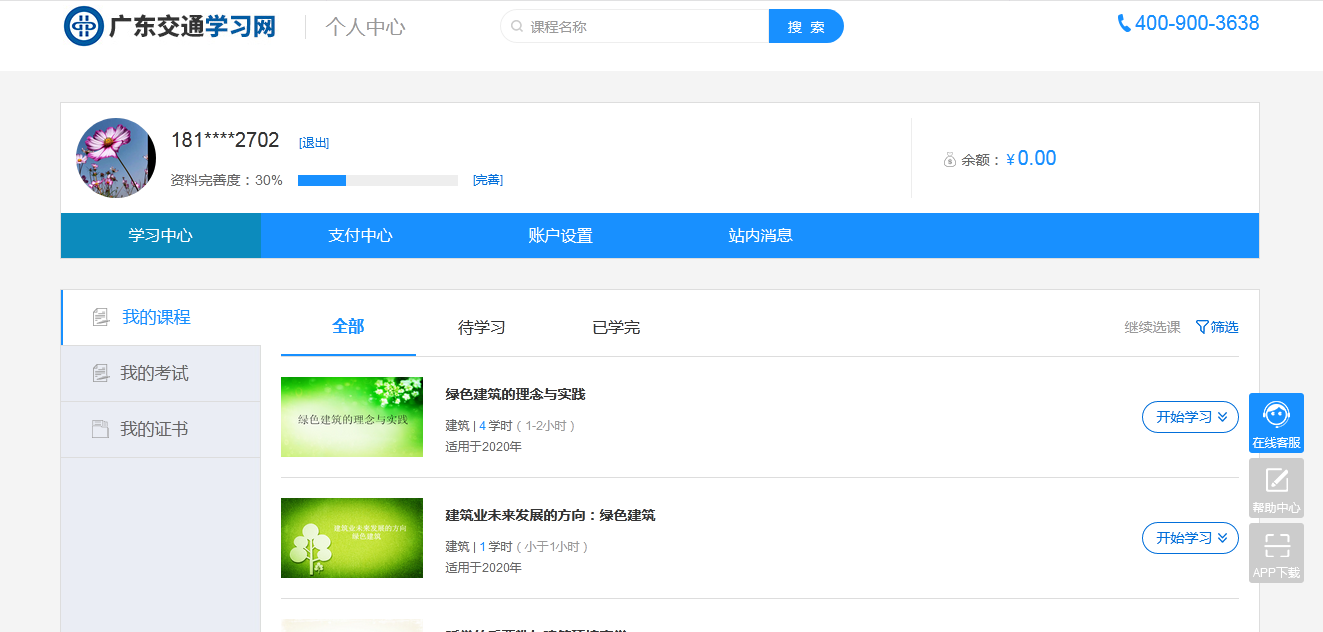Expand 开始学习 dropdown for 建筑业未来发展的方向
This screenshot has height=632, width=1323.
point(1190,538)
